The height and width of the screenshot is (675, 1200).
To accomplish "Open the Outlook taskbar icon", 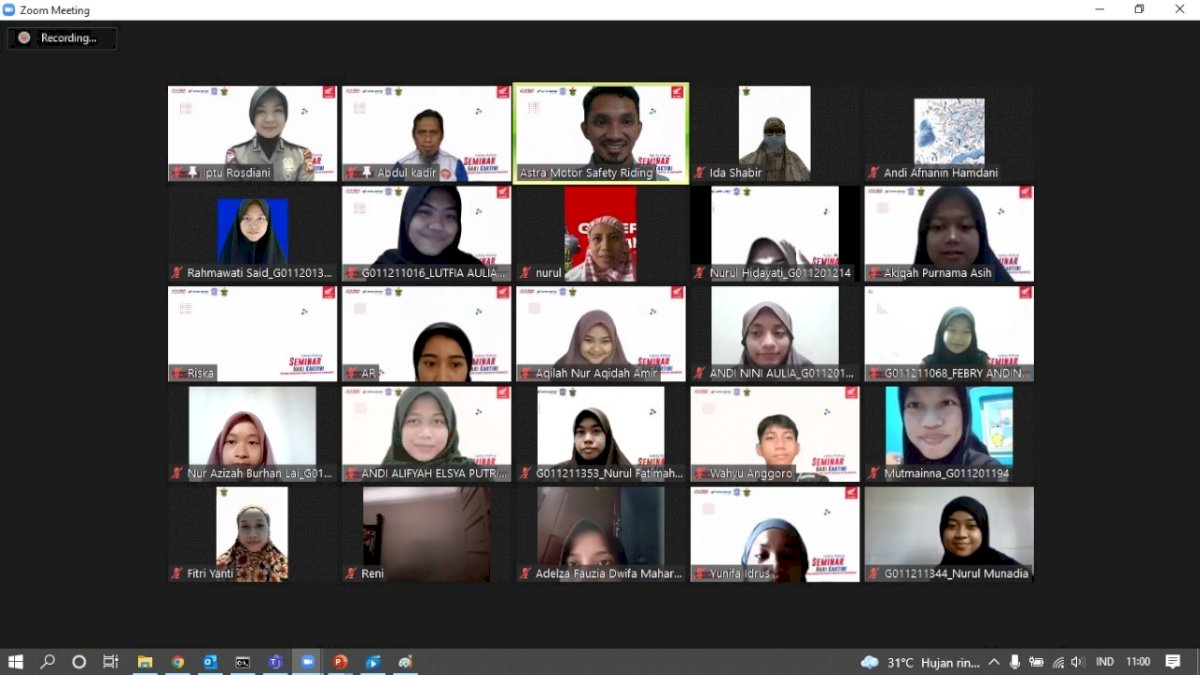I will [x=210, y=662].
